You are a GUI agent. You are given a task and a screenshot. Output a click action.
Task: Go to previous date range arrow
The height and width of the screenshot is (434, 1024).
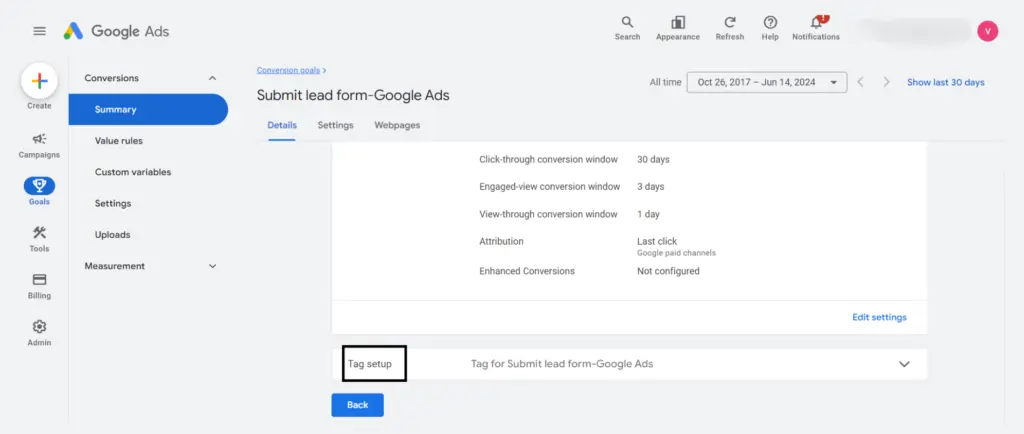tap(861, 82)
